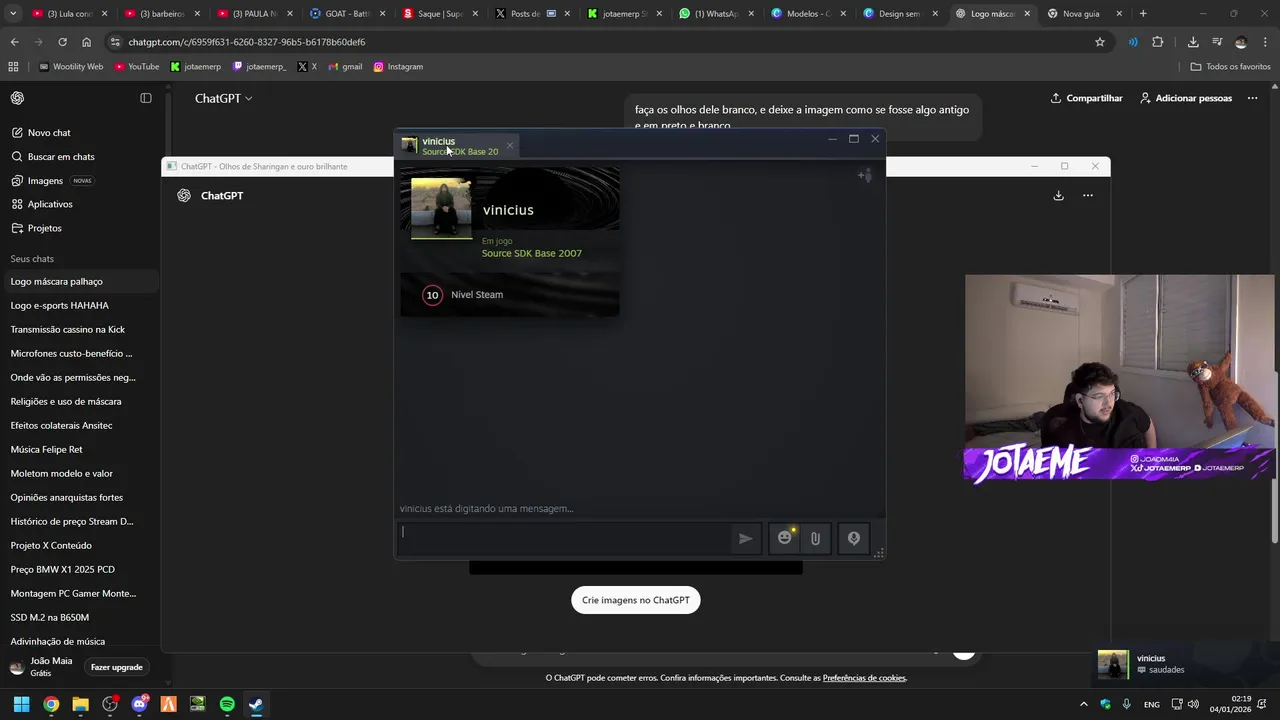Open Projetos section
This screenshot has height=720, width=1280.
[80, 228]
